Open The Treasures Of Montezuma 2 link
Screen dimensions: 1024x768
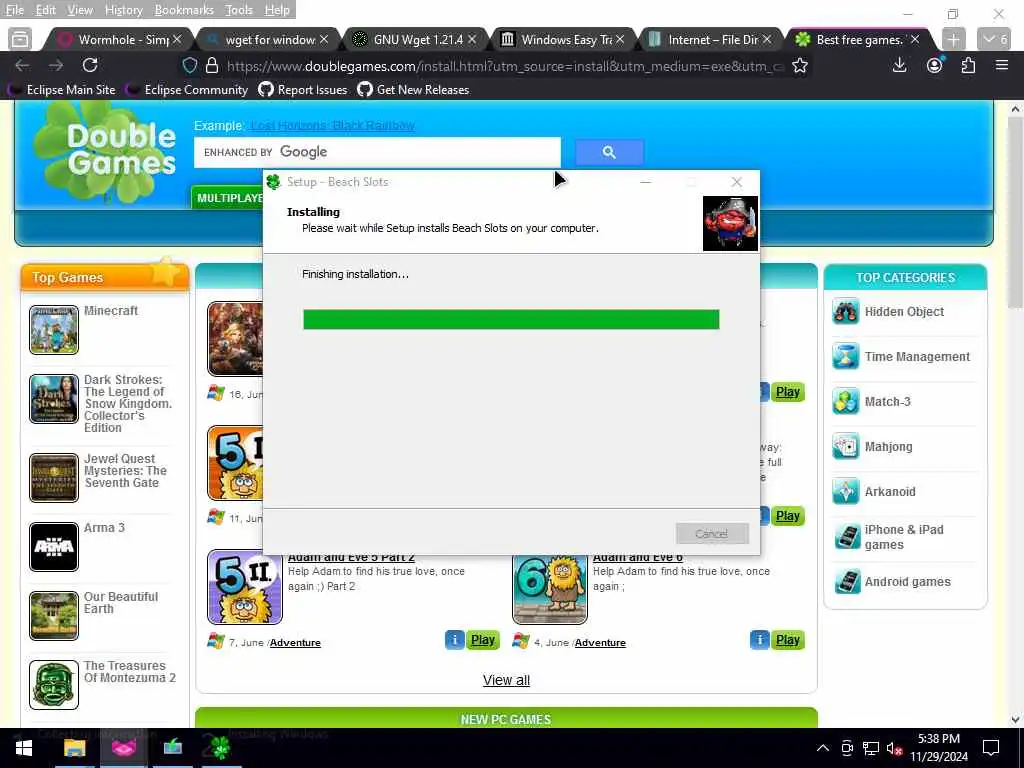pos(130,672)
